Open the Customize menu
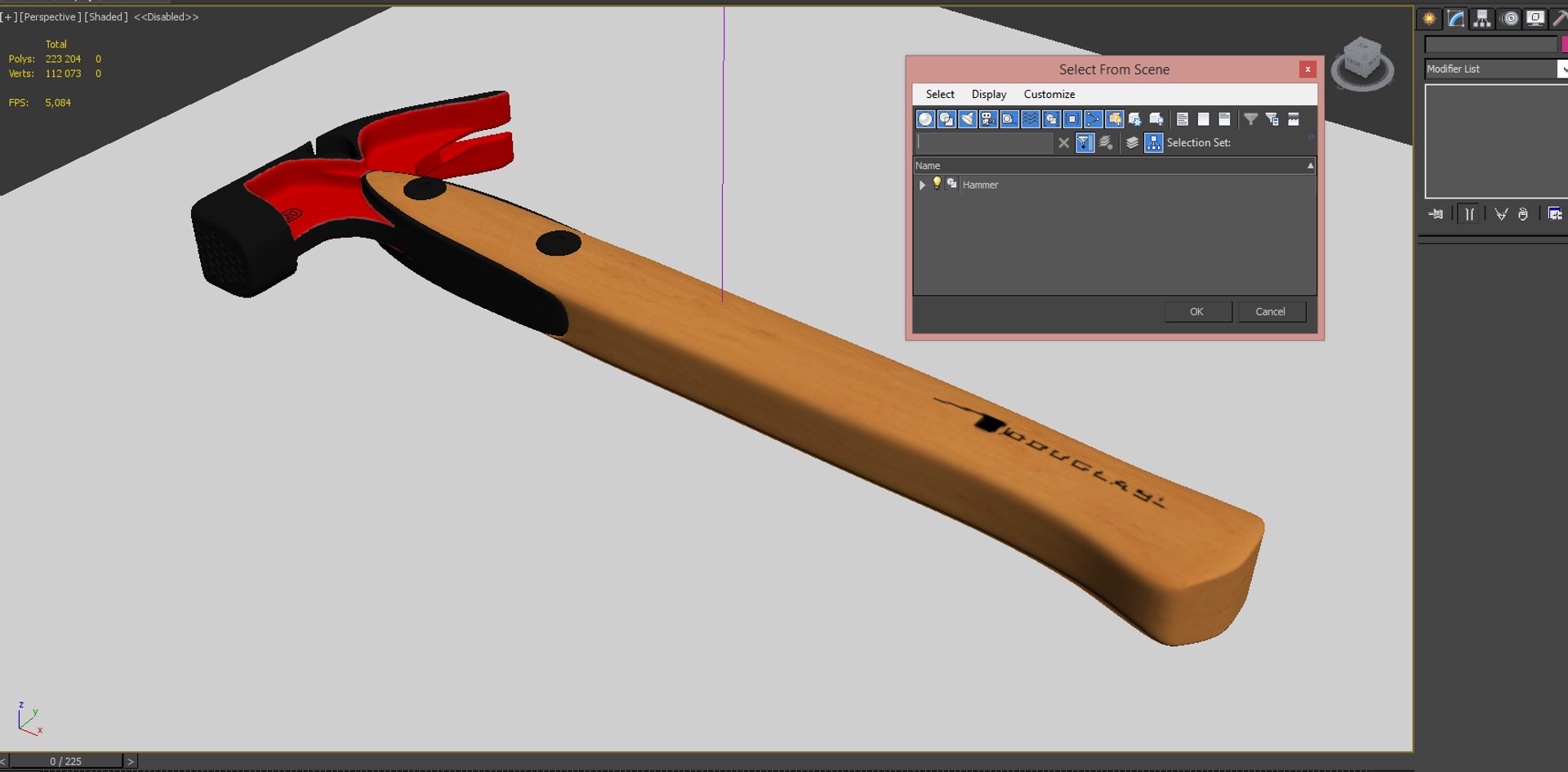Viewport: 1568px width, 772px height. (x=1049, y=94)
